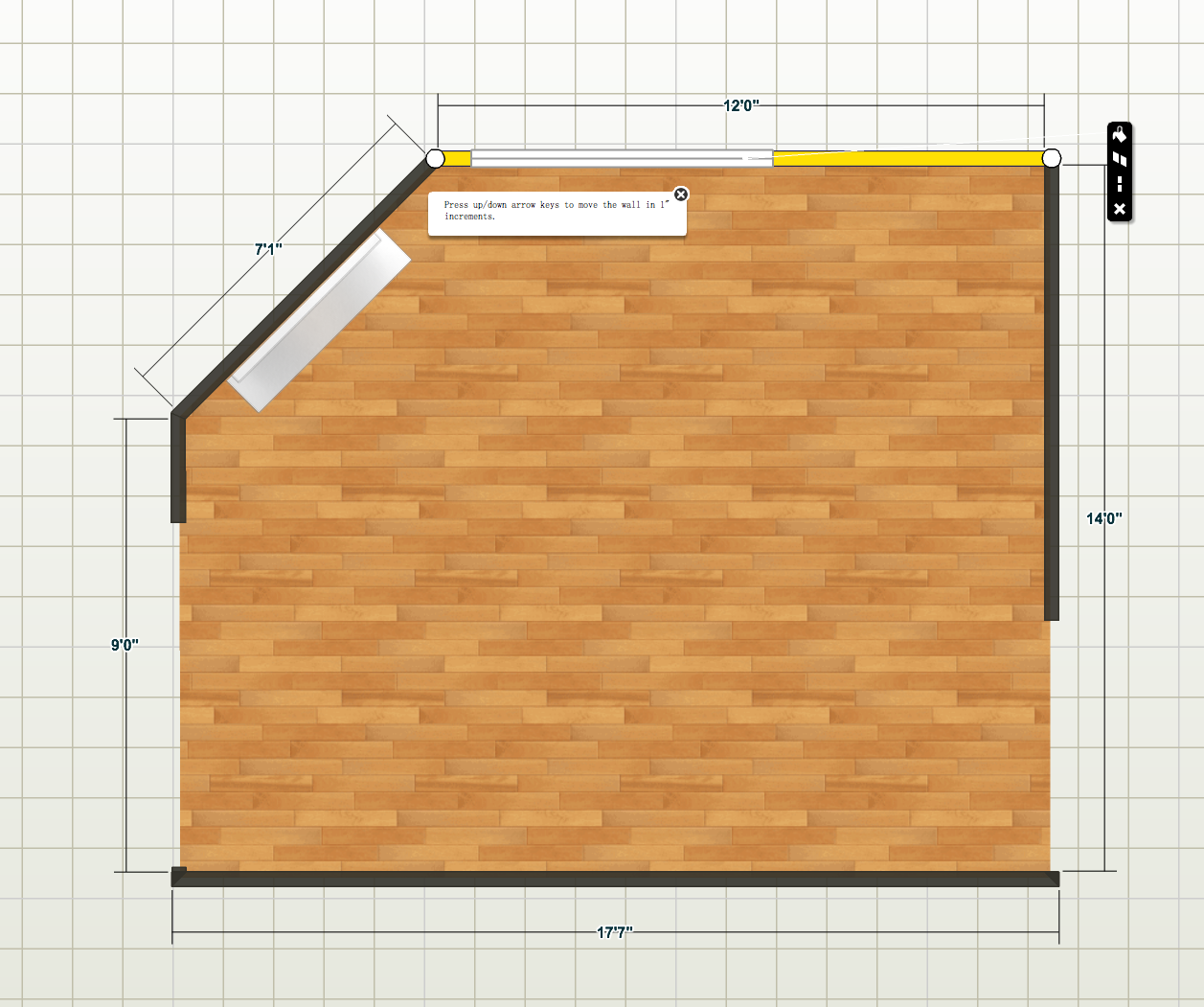Select the right endpoint handle of yellow wall

click(1052, 158)
